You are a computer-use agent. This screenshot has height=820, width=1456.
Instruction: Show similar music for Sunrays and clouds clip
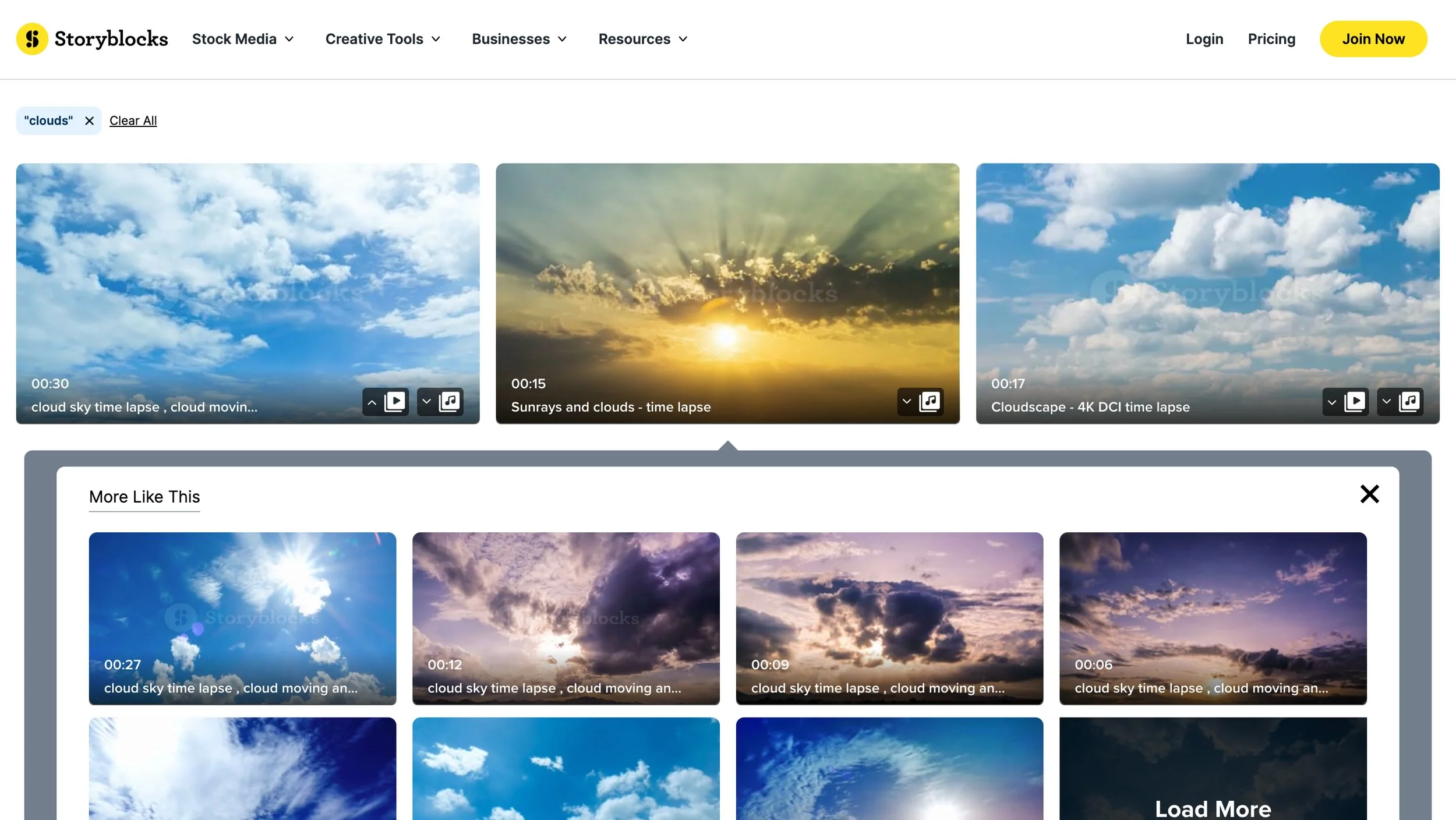pos(920,402)
